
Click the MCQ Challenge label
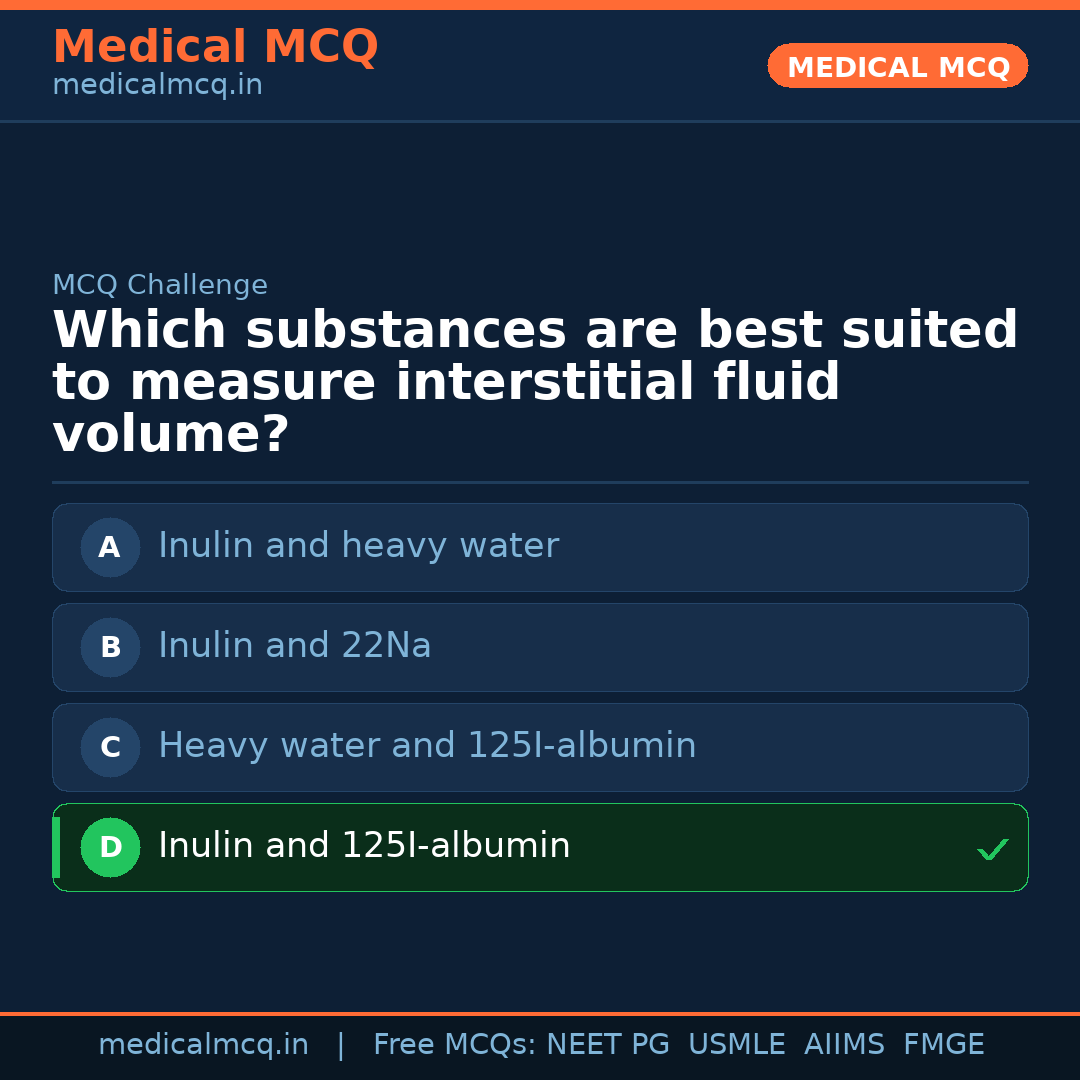click(x=160, y=285)
